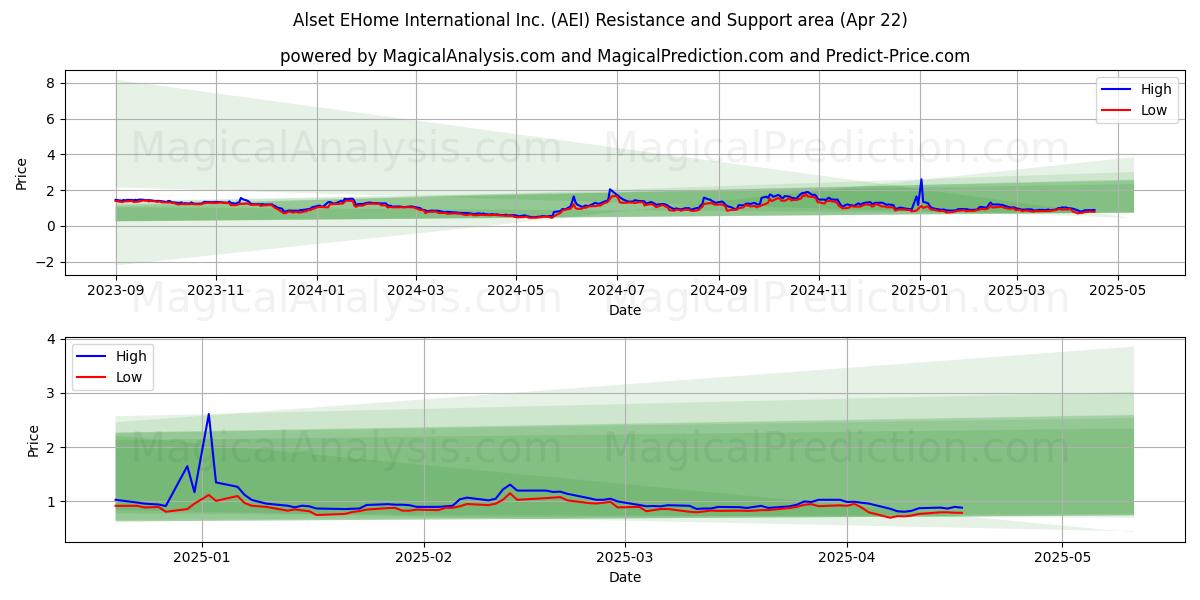Click the lower chart's 'Price' axis label
1200x600 pixels.
(34, 440)
